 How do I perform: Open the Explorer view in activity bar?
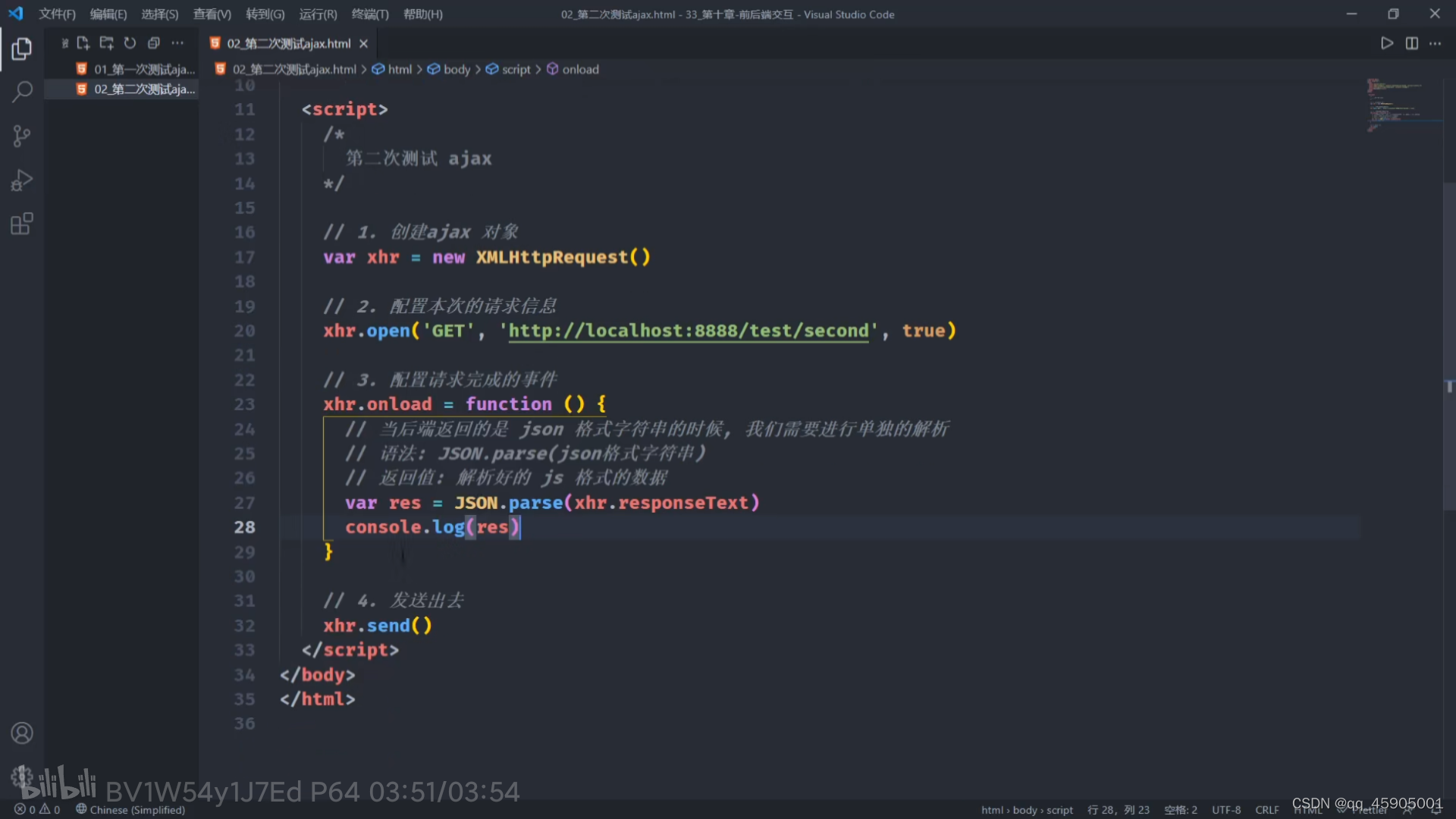point(21,49)
